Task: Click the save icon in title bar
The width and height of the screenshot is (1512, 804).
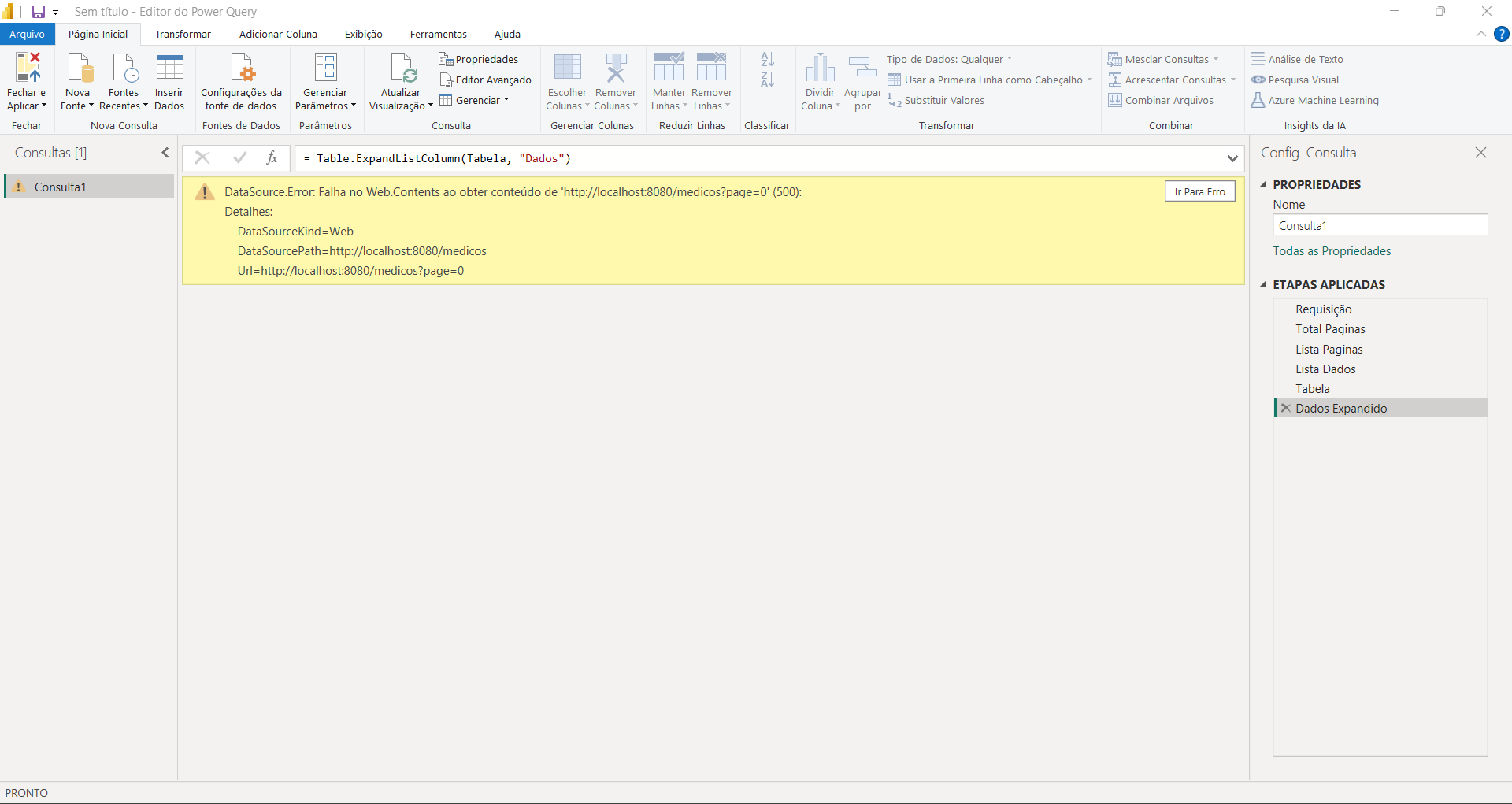Action: (x=38, y=12)
